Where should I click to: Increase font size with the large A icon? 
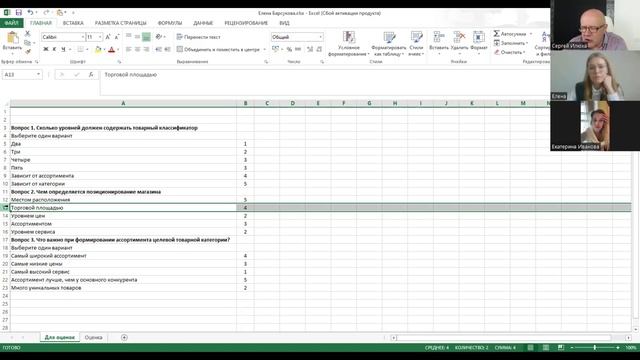click(108, 37)
